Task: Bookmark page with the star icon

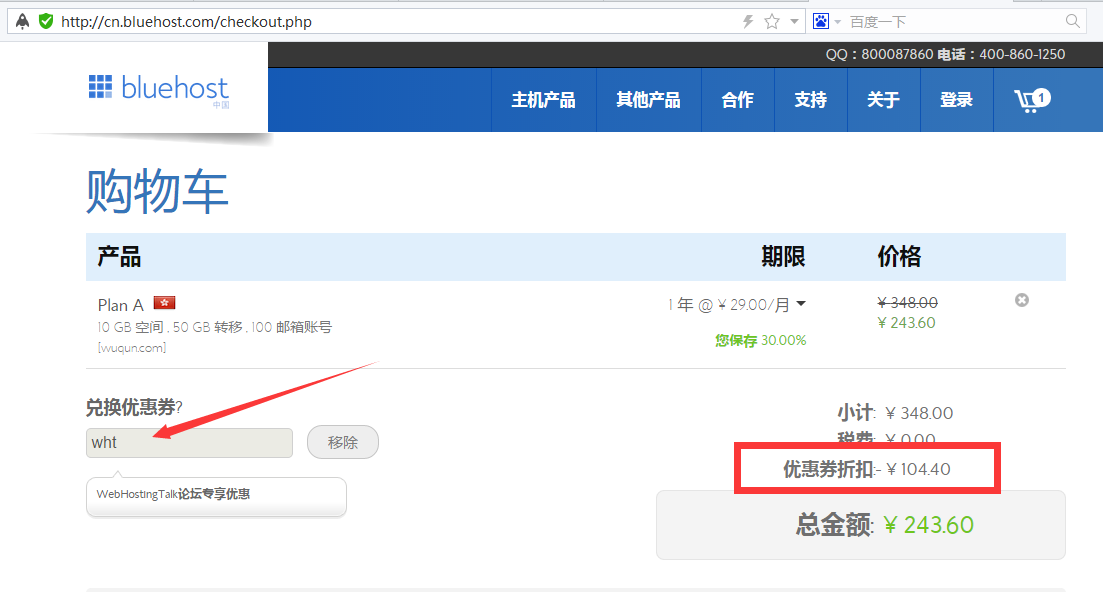Action: tap(772, 22)
